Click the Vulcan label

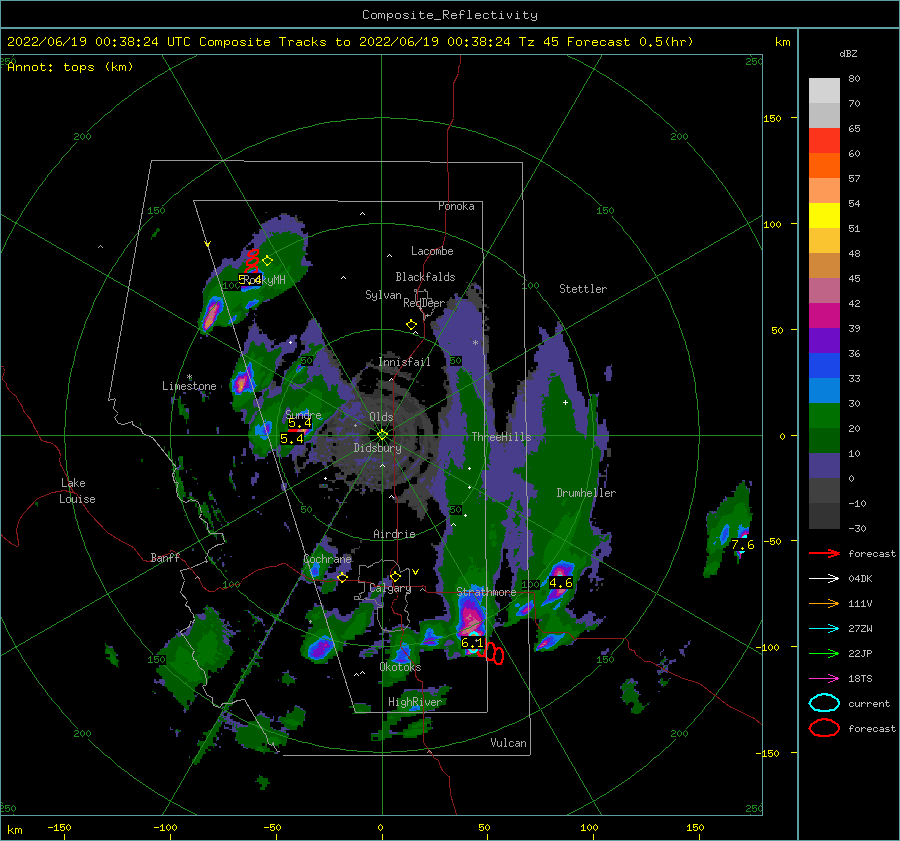[509, 743]
